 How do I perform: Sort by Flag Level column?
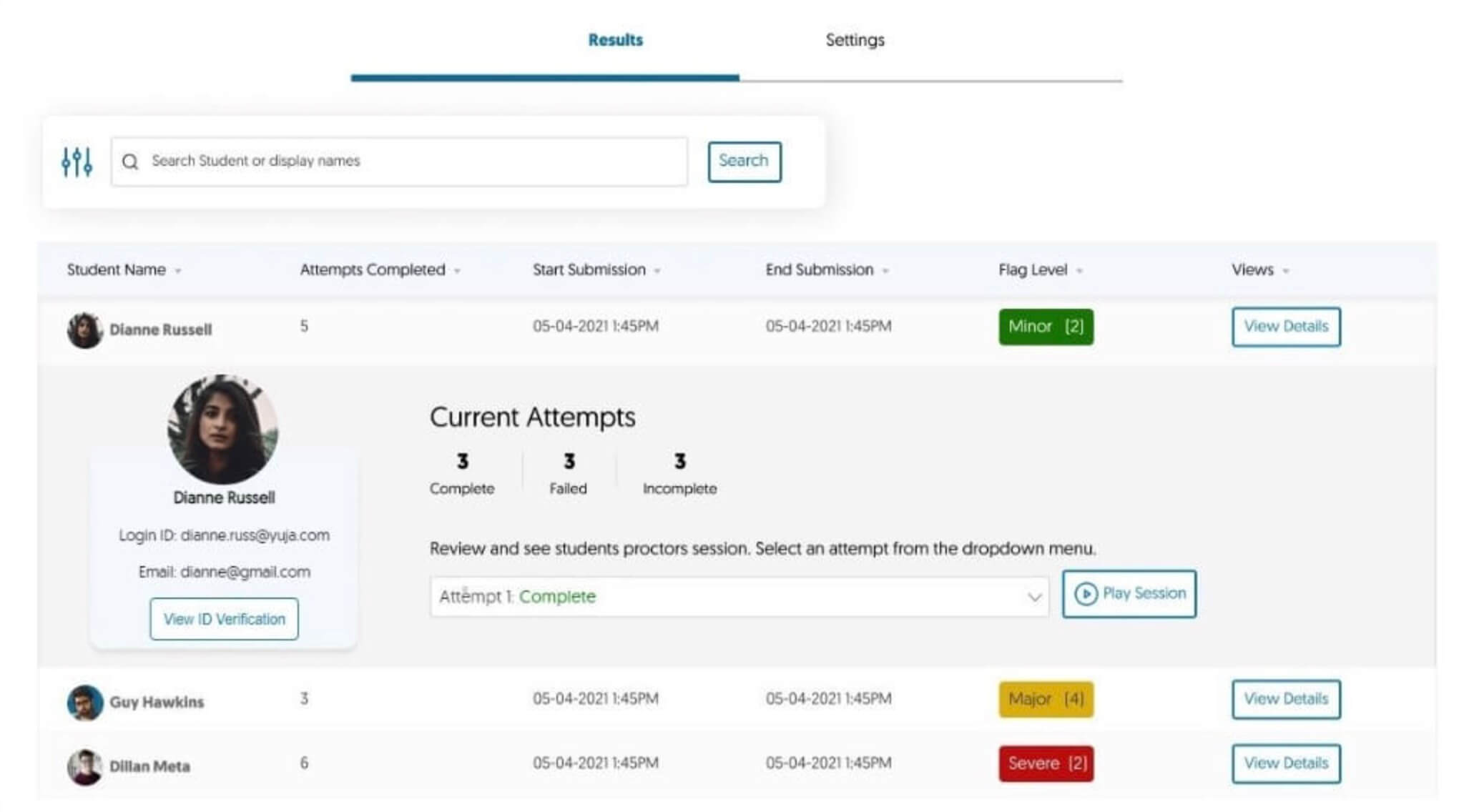pos(1041,269)
